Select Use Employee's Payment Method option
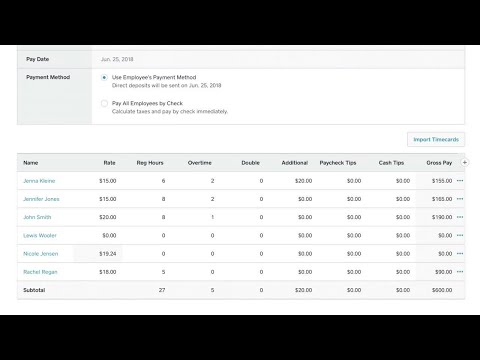The width and height of the screenshot is (480, 360). [x=104, y=77]
